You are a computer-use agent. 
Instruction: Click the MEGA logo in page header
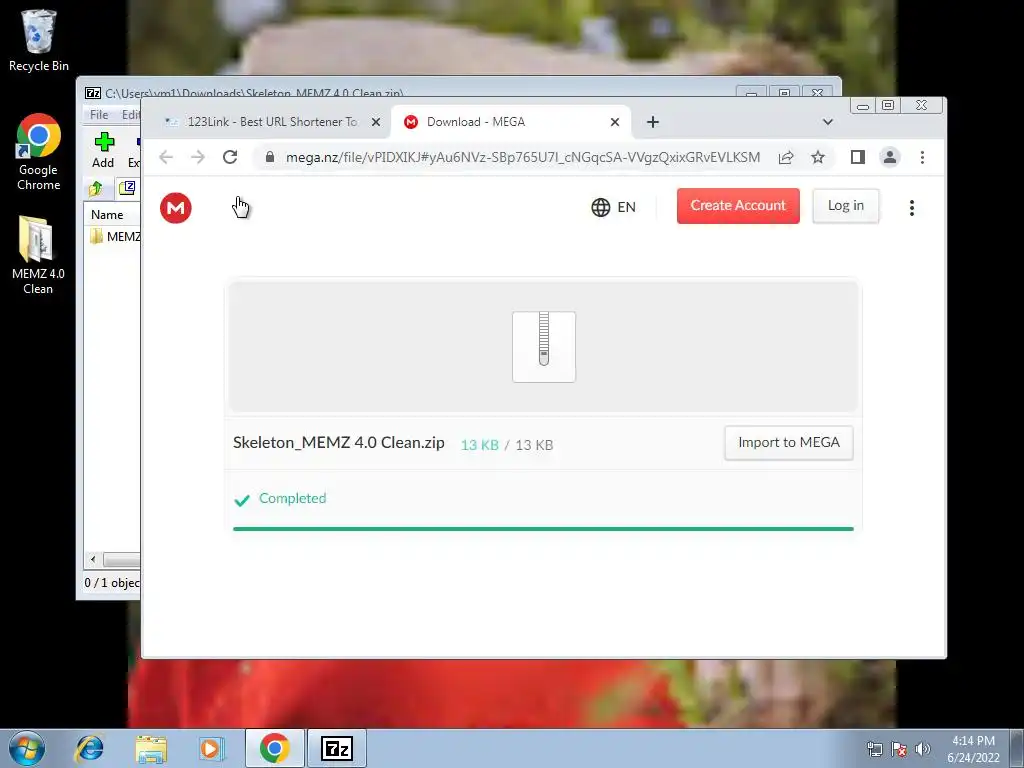(176, 208)
